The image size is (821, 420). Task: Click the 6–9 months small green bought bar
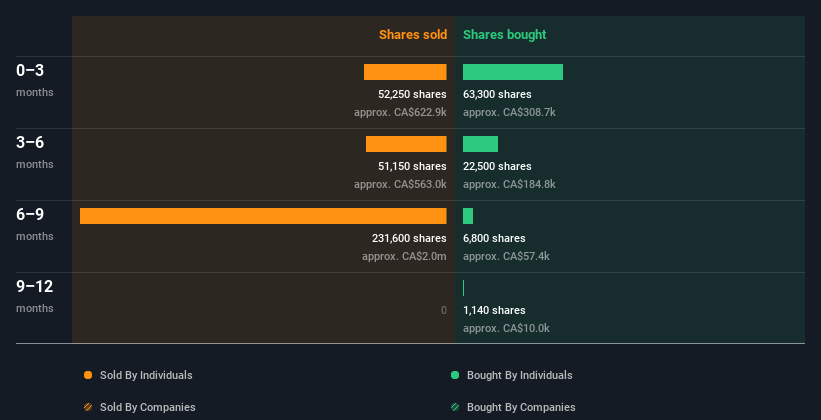pyautogui.click(x=468, y=216)
